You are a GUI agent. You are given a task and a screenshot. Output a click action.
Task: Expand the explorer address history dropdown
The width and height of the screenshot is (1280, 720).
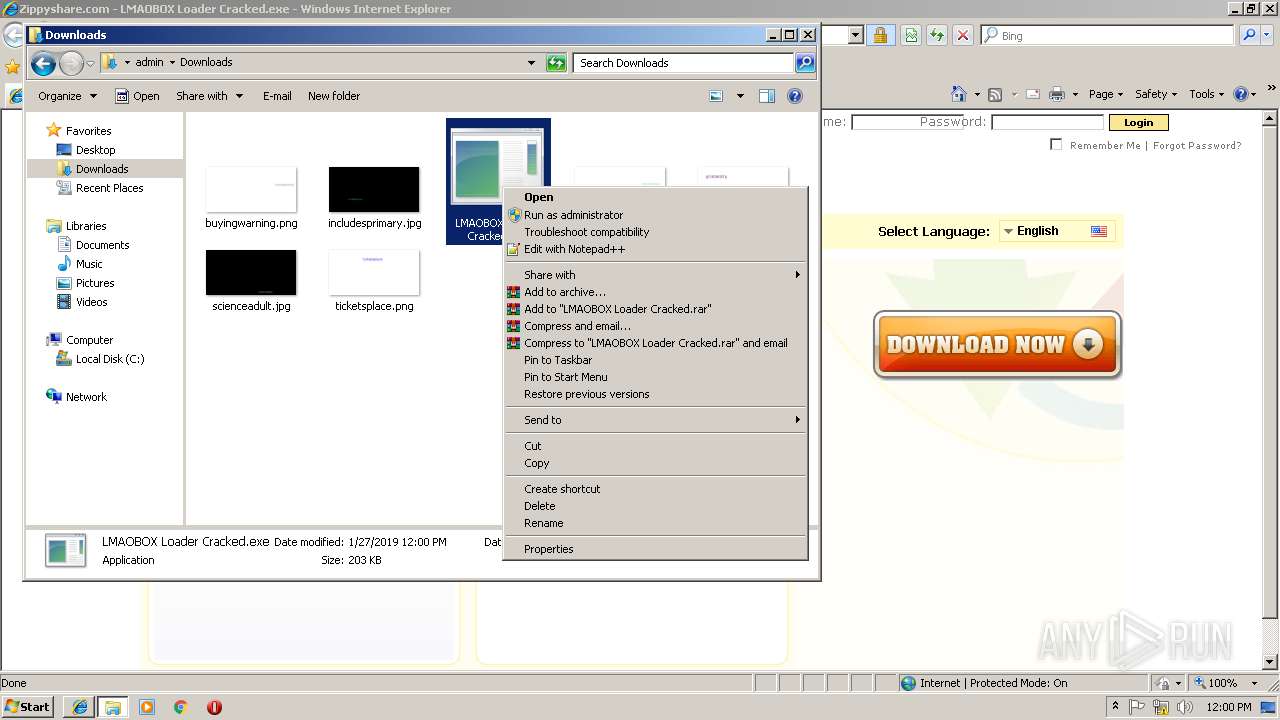point(531,63)
